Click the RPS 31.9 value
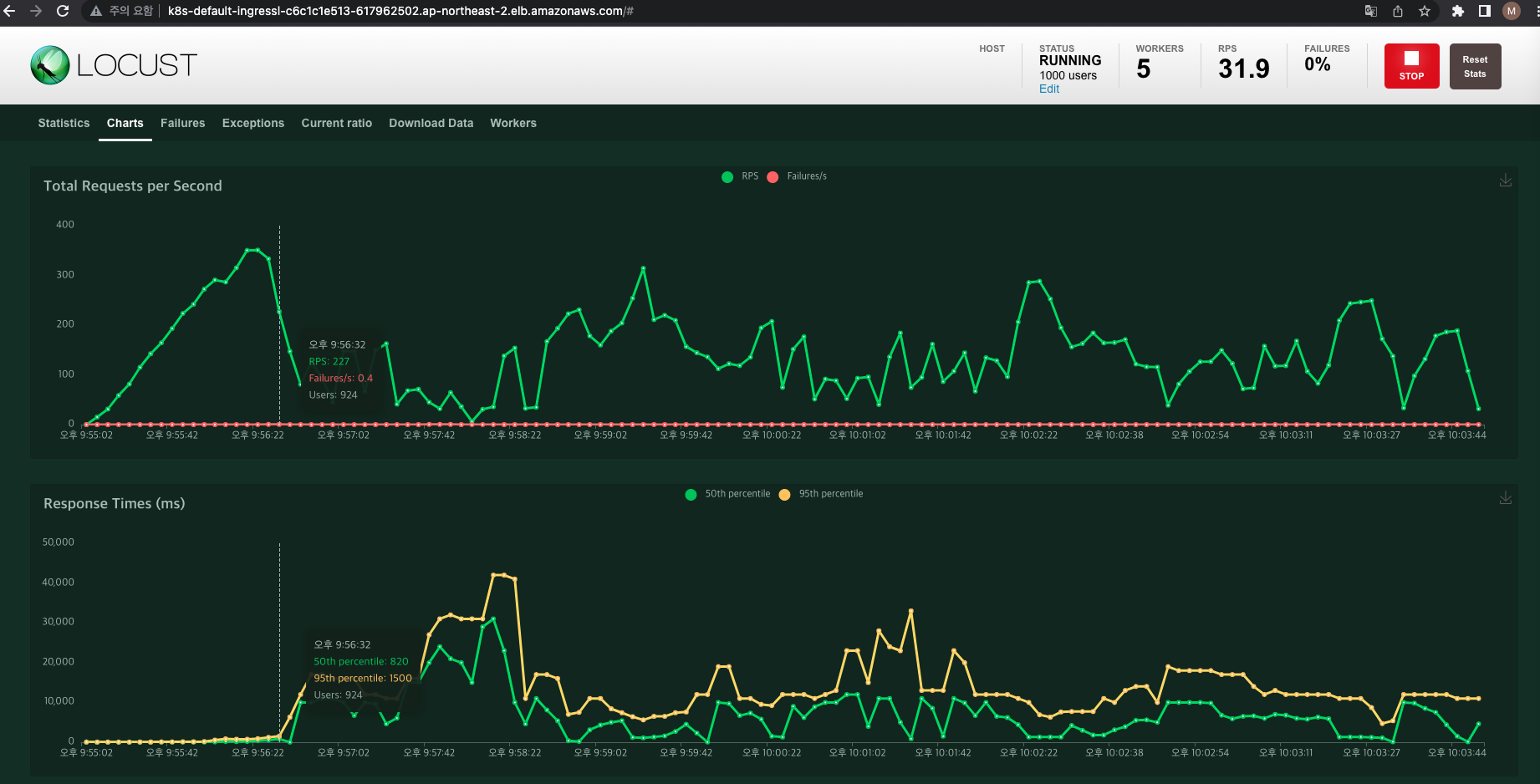The height and width of the screenshot is (784, 1540). point(1244,69)
